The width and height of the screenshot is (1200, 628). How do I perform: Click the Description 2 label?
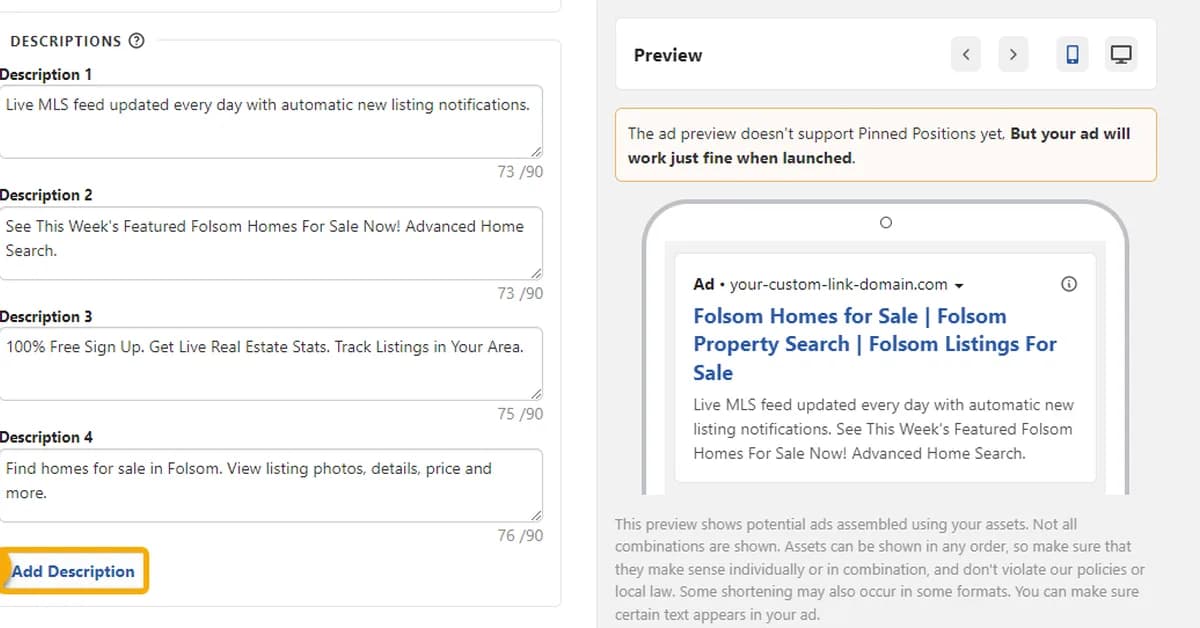click(x=45, y=195)
